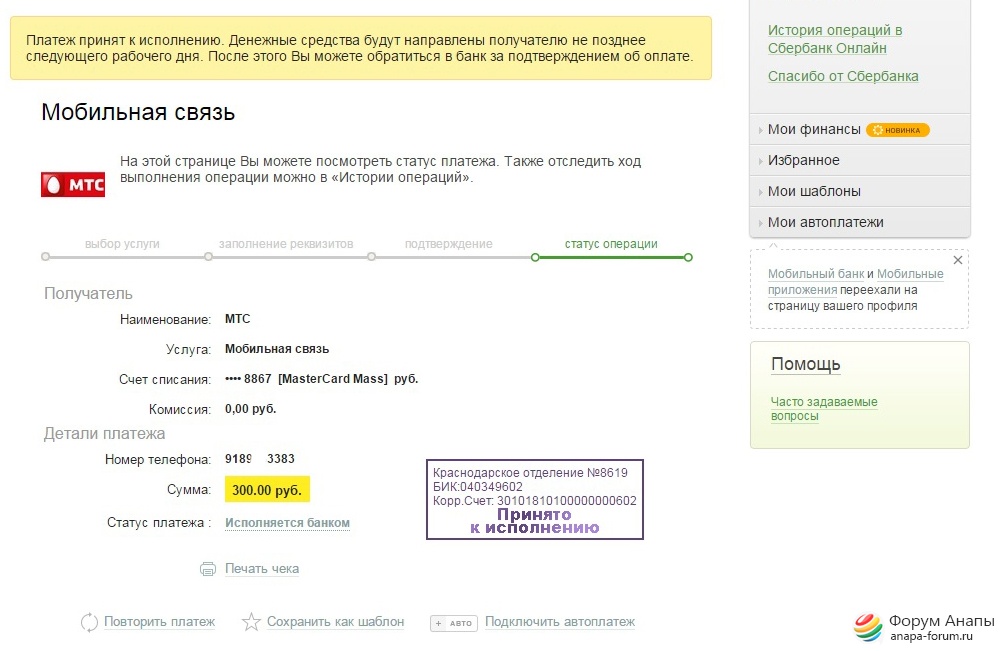
Task: Open История операций в Сбербанк Онлайн
Action: [x=835, y=39]
